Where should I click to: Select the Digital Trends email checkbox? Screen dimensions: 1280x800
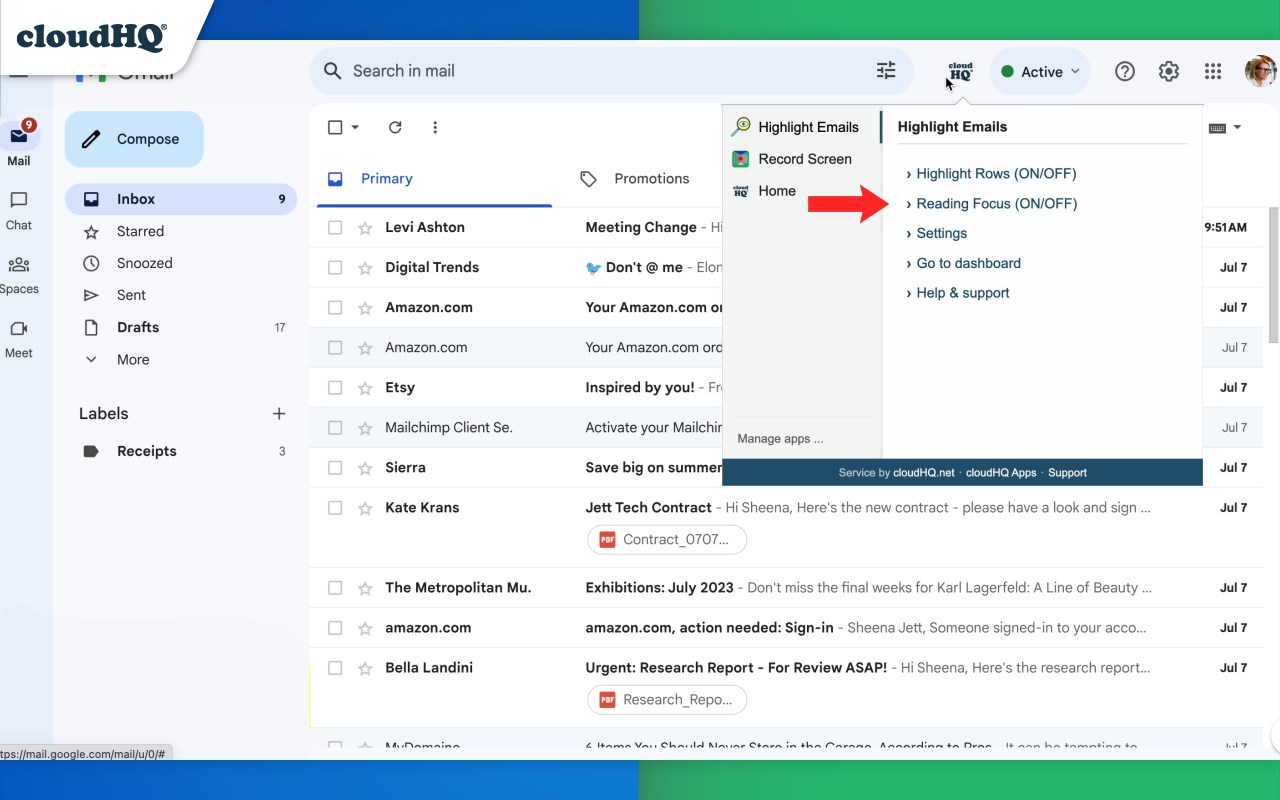click(x=335, y=267)
